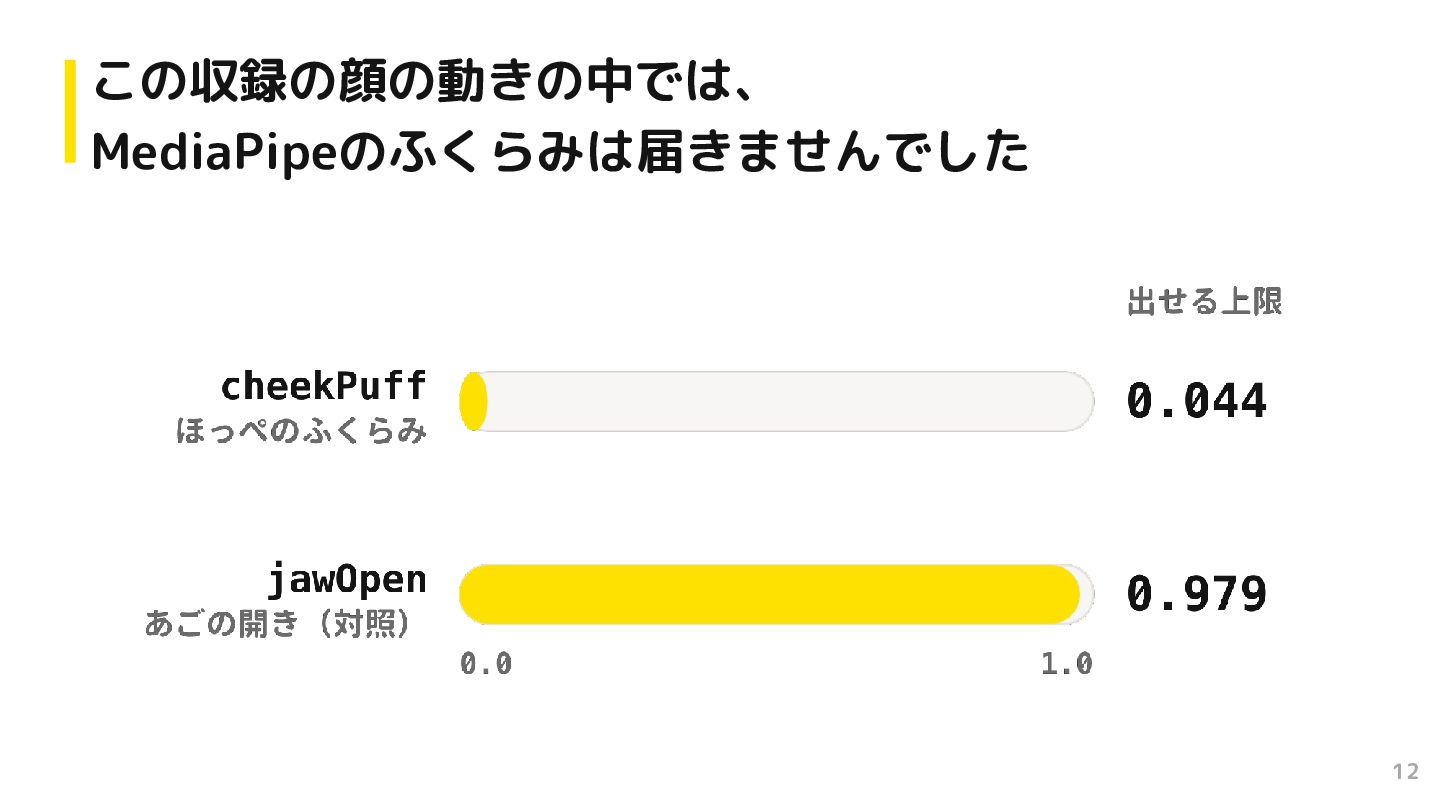
Task: Click the empty cheekPuff bar track
Action: [x=790, y=401]
